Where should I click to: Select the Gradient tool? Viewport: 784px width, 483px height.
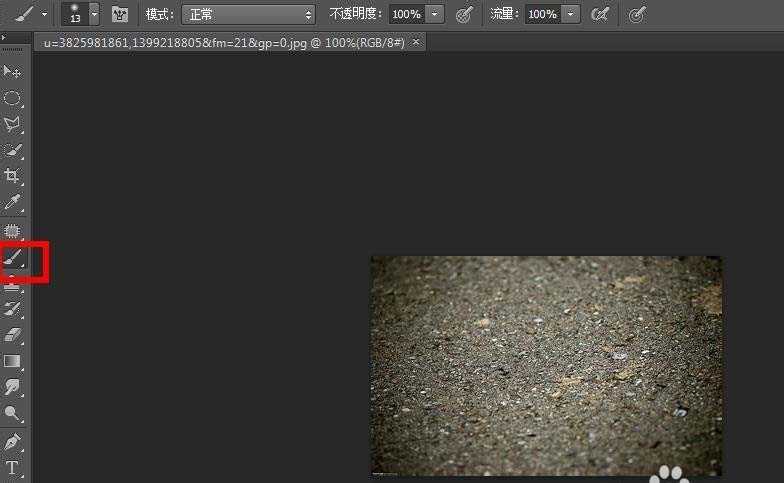(12, 361)
